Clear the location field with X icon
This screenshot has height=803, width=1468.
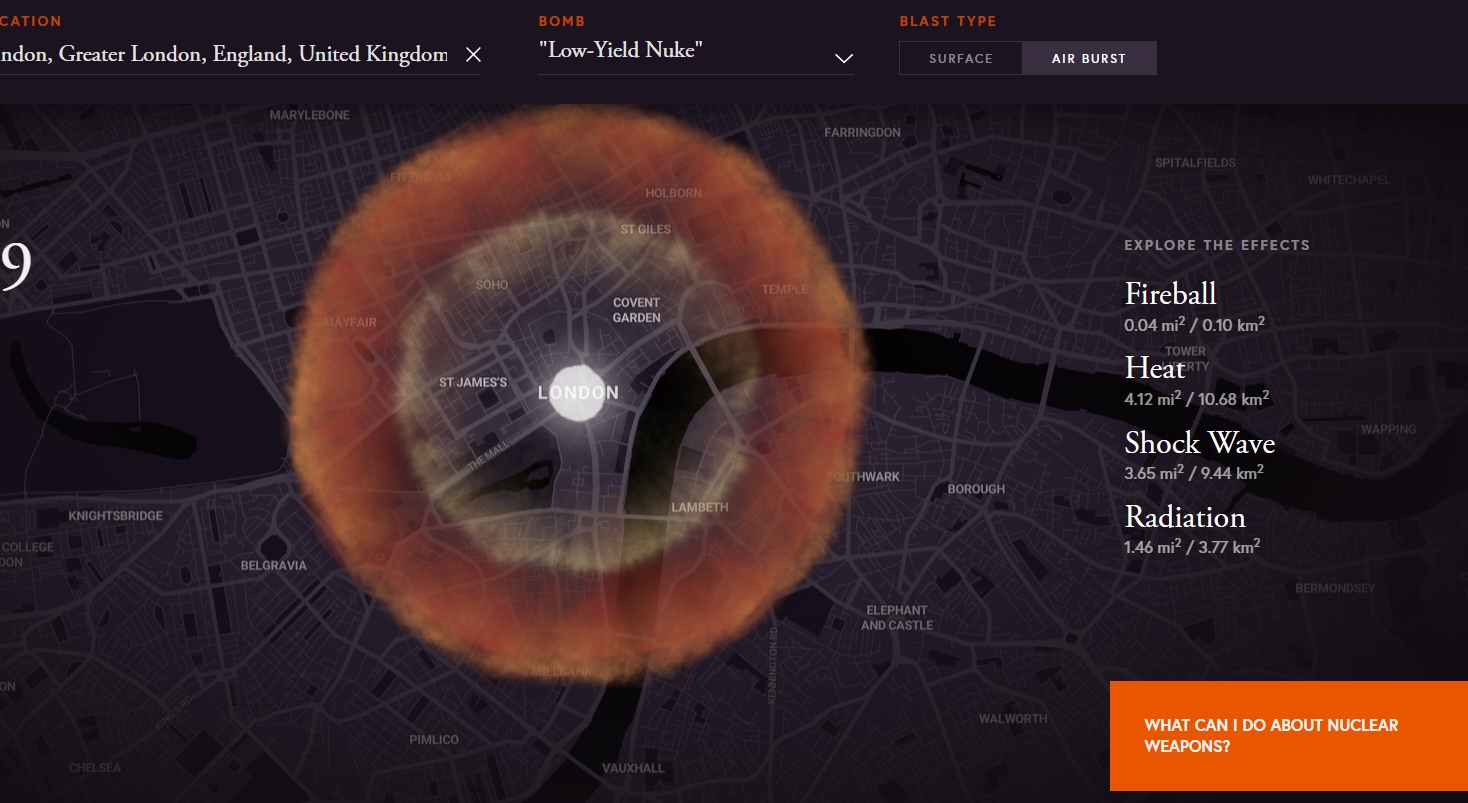[x=473, y=55]
